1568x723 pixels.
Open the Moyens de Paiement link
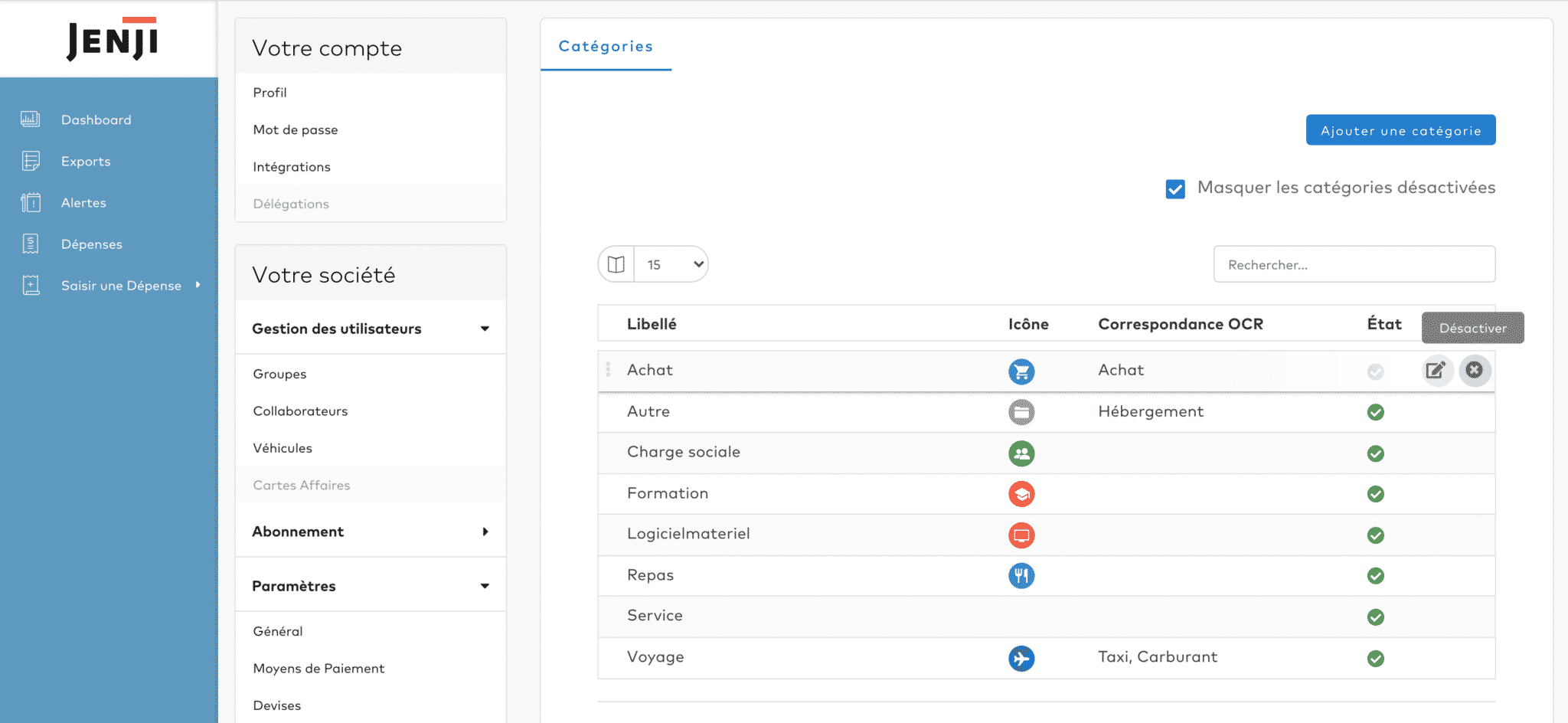tap(318, 669)
